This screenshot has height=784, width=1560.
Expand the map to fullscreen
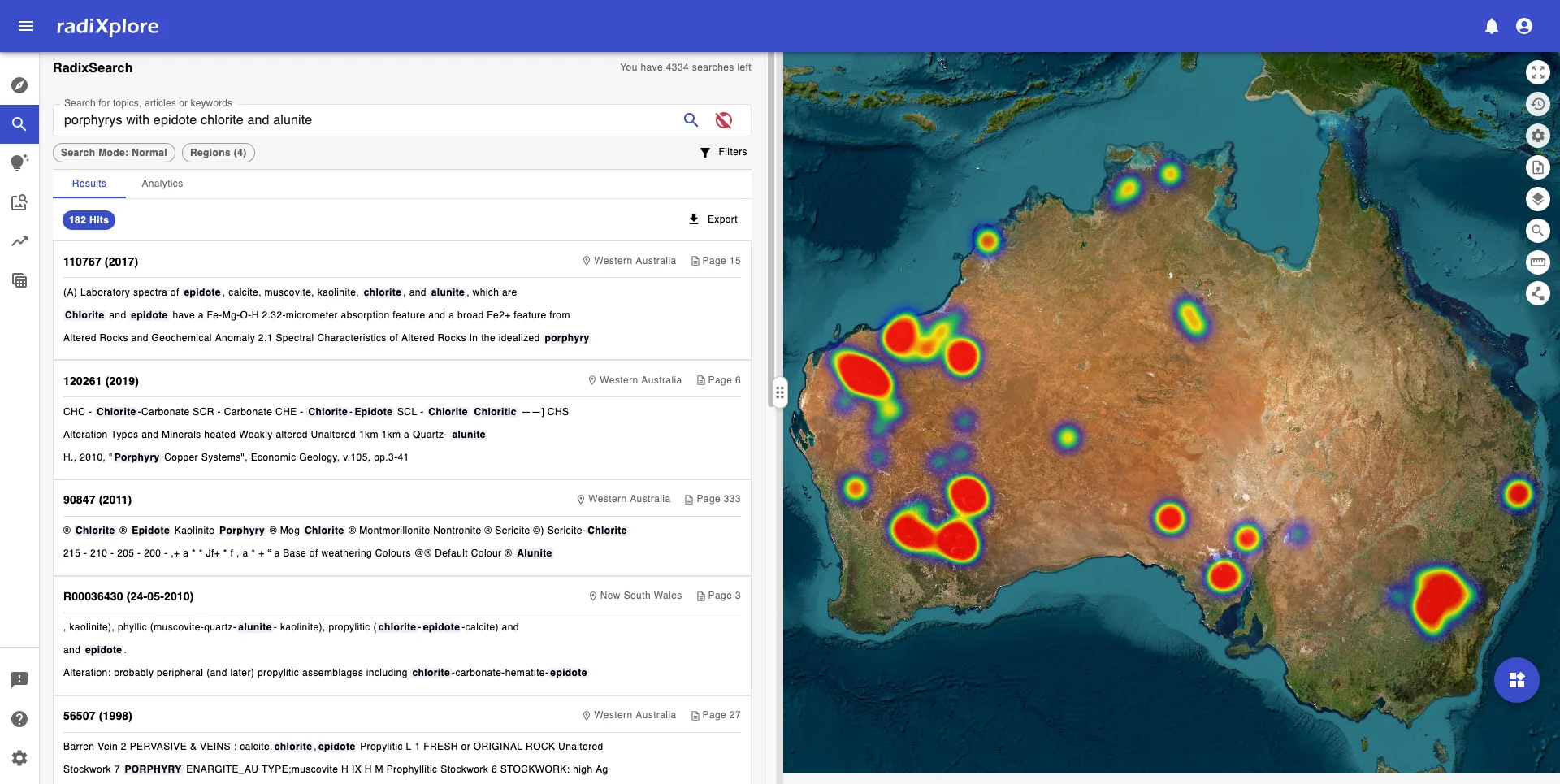pyautogui.click(x=1537, y=72)
